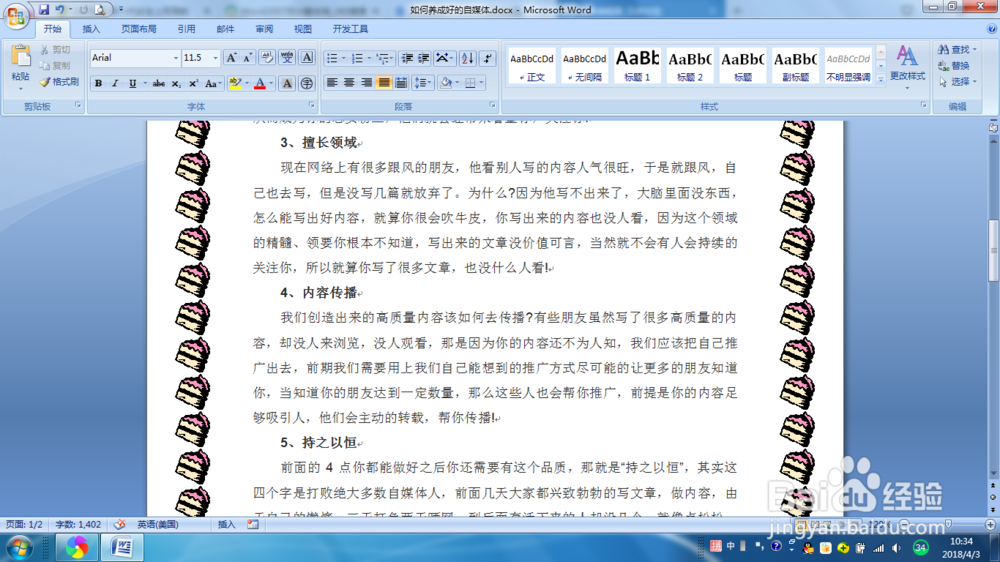The image size is (1000, 562).
Task: Toggle italic formatting
Action: [115, 84]
